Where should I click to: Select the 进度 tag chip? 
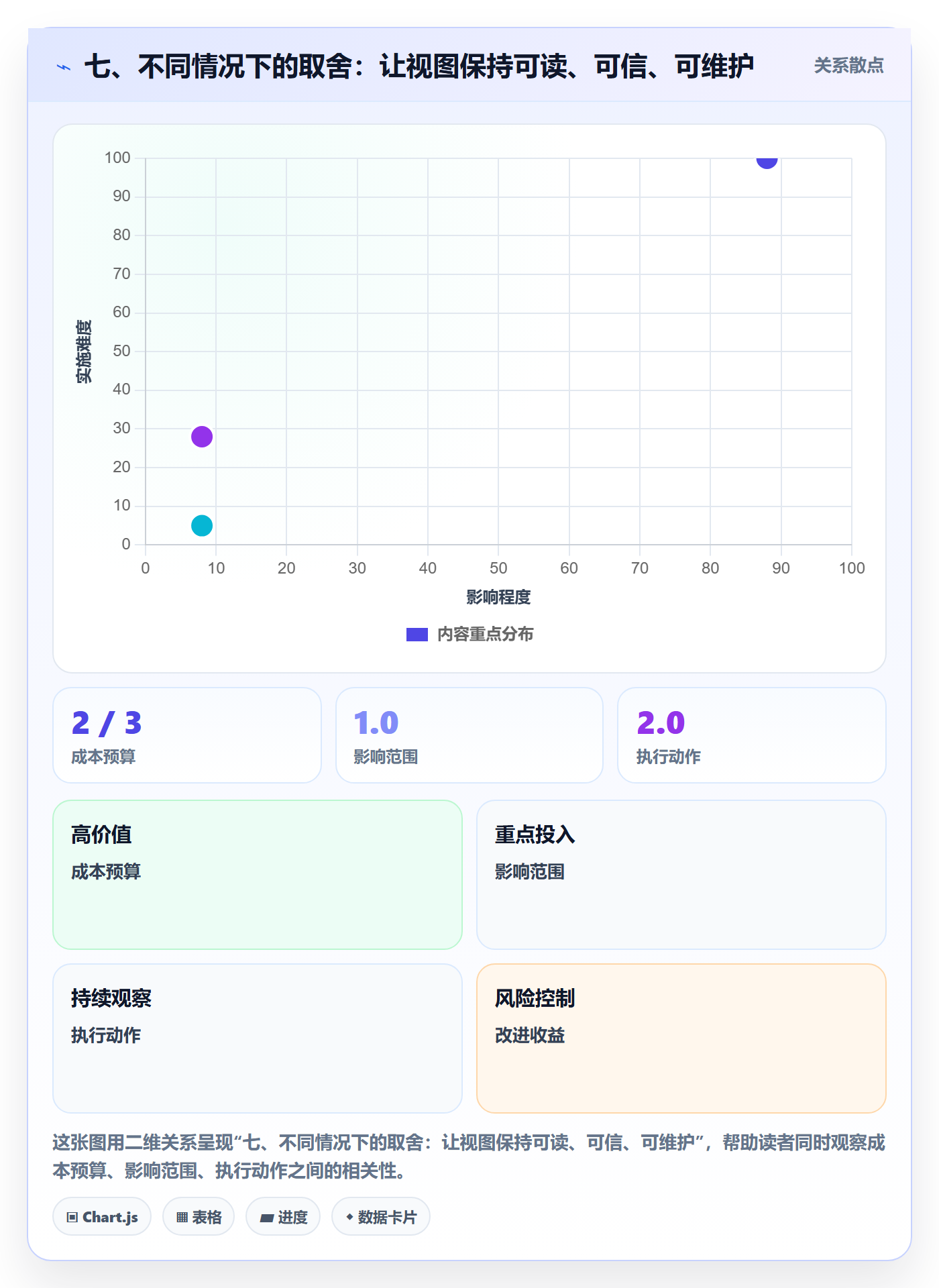[283, 1217]
